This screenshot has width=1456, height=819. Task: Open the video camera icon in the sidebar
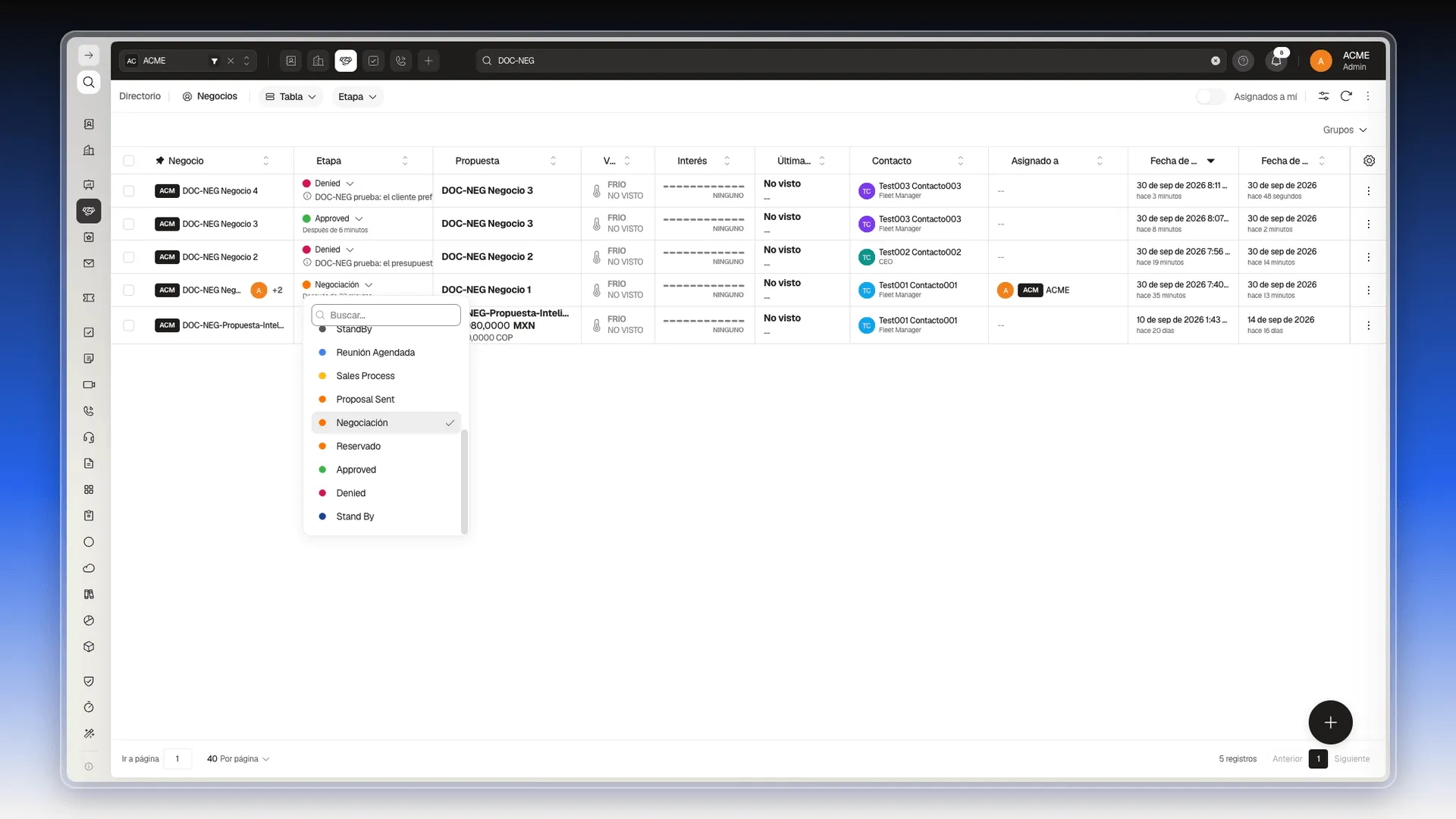(89, 384)
